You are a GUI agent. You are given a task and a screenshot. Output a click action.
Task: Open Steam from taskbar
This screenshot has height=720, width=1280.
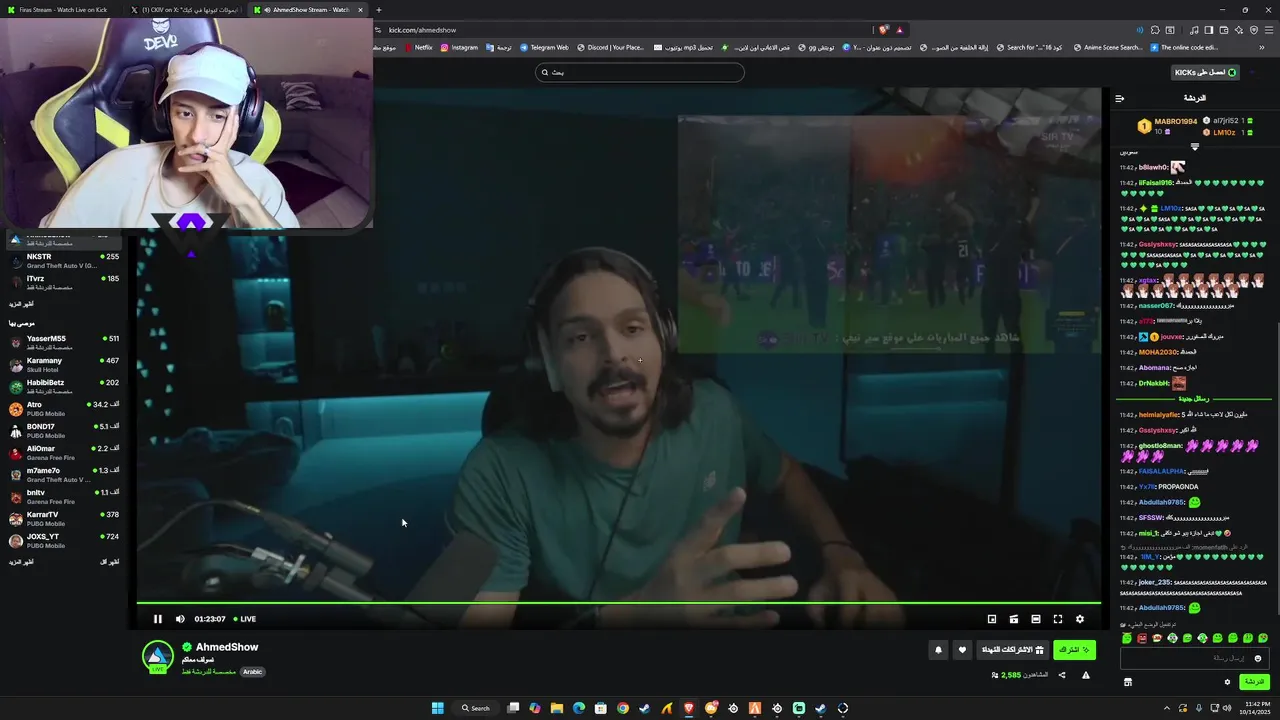pyautogui.click(x=645, y=708)
